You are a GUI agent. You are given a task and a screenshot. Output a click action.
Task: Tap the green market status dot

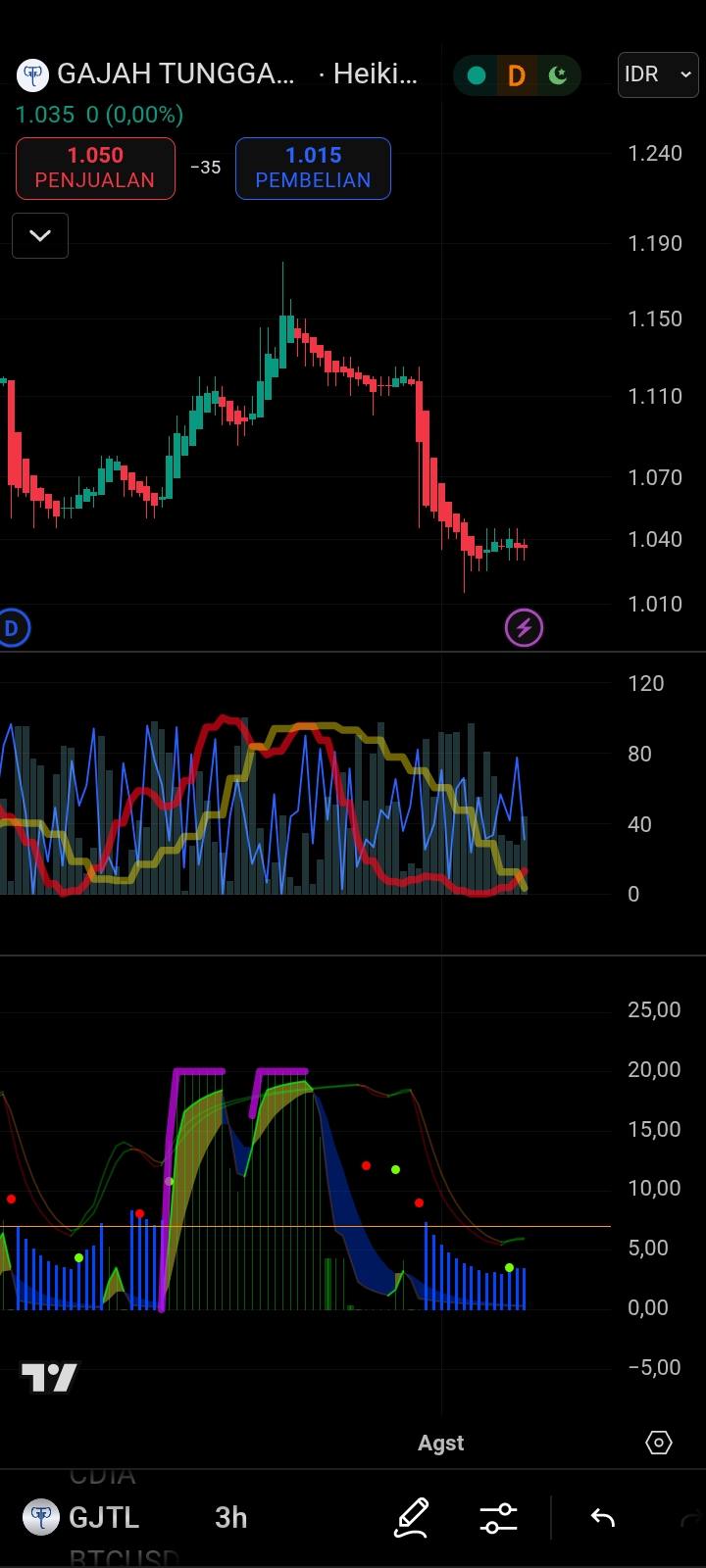477,75
